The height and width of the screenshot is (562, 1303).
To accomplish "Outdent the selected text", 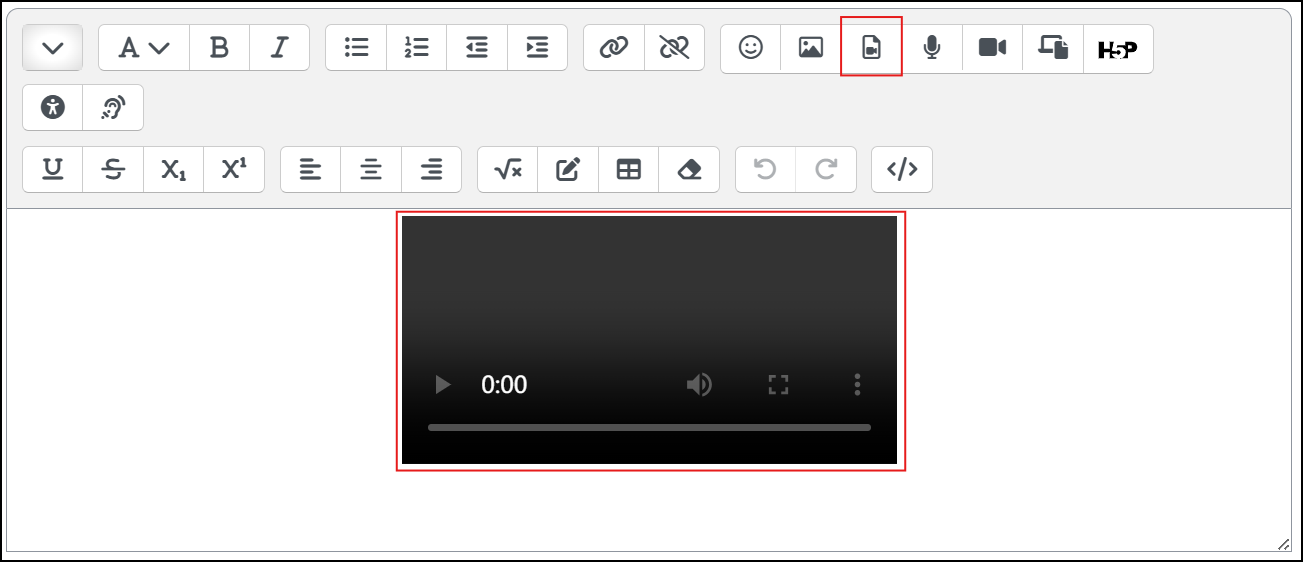I will 477,48.
